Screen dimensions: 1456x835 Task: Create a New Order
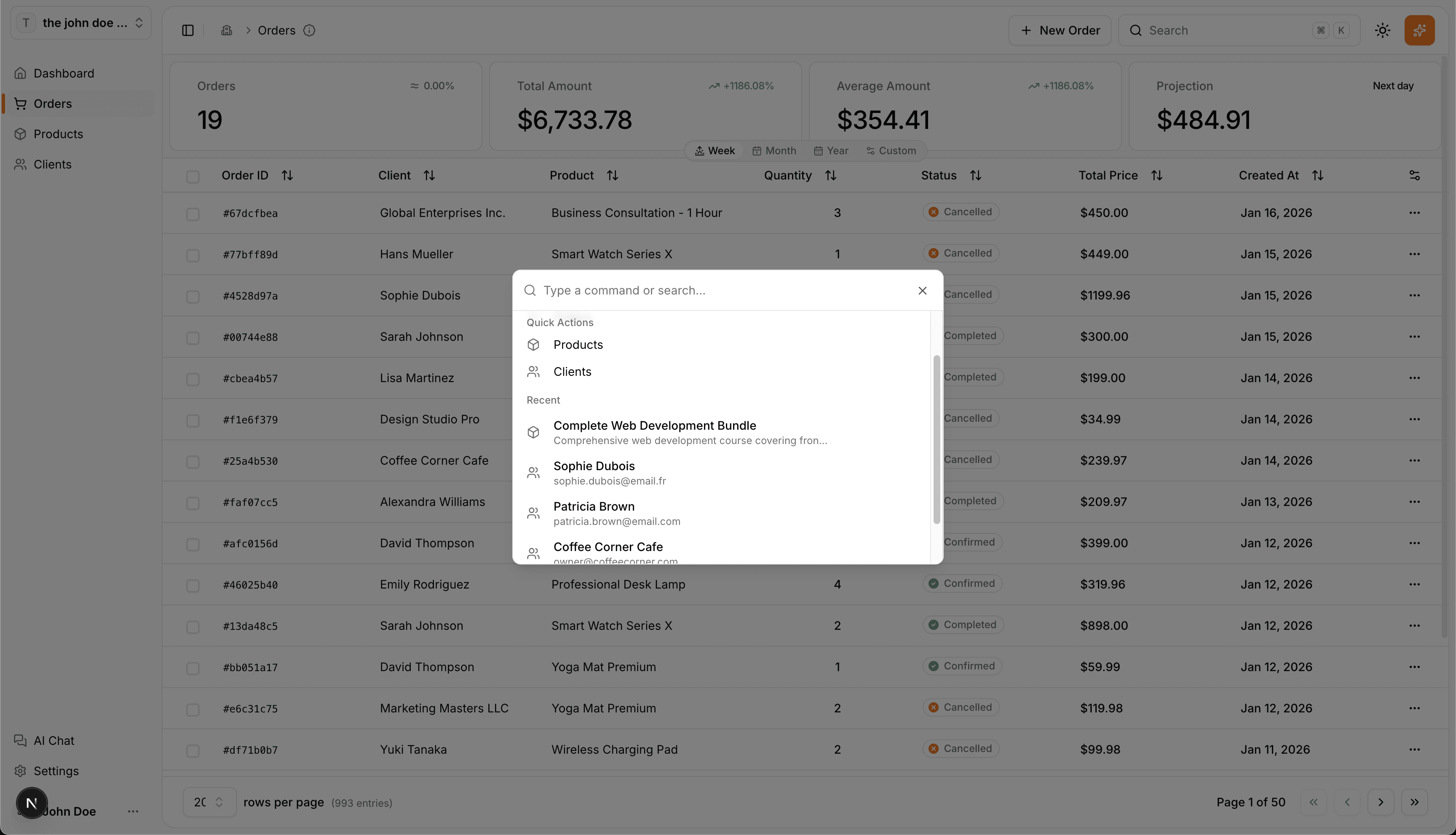coord(1059,30)
